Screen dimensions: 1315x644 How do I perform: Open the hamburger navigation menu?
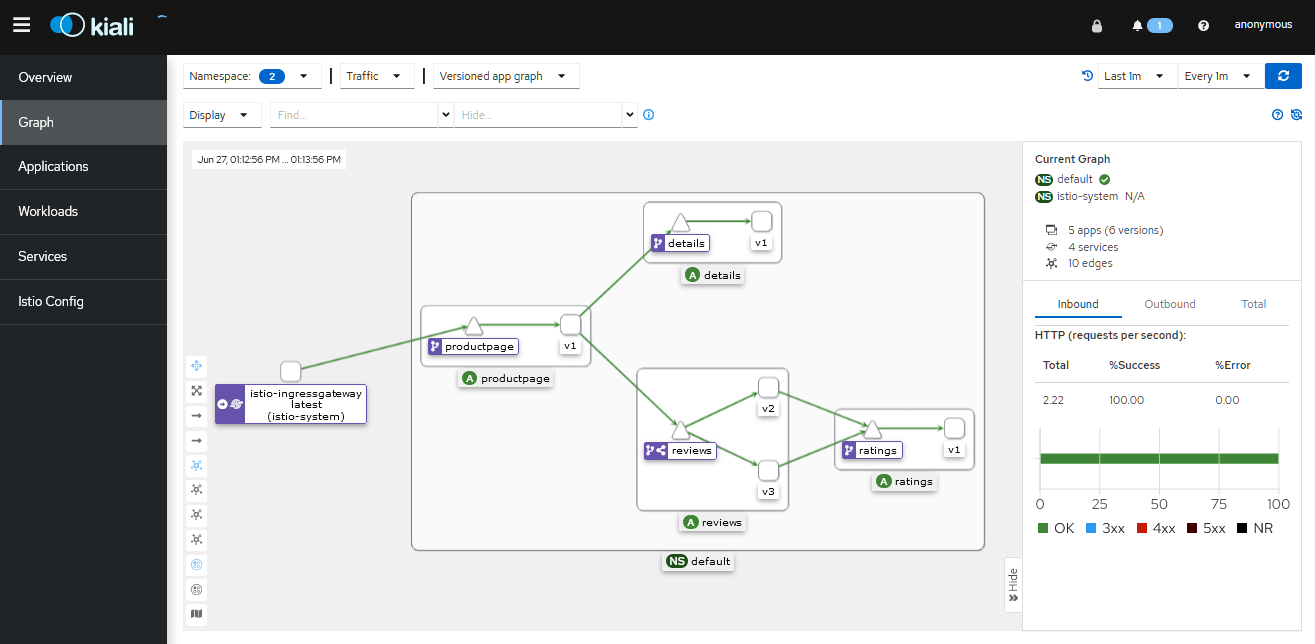click(21, 25)
